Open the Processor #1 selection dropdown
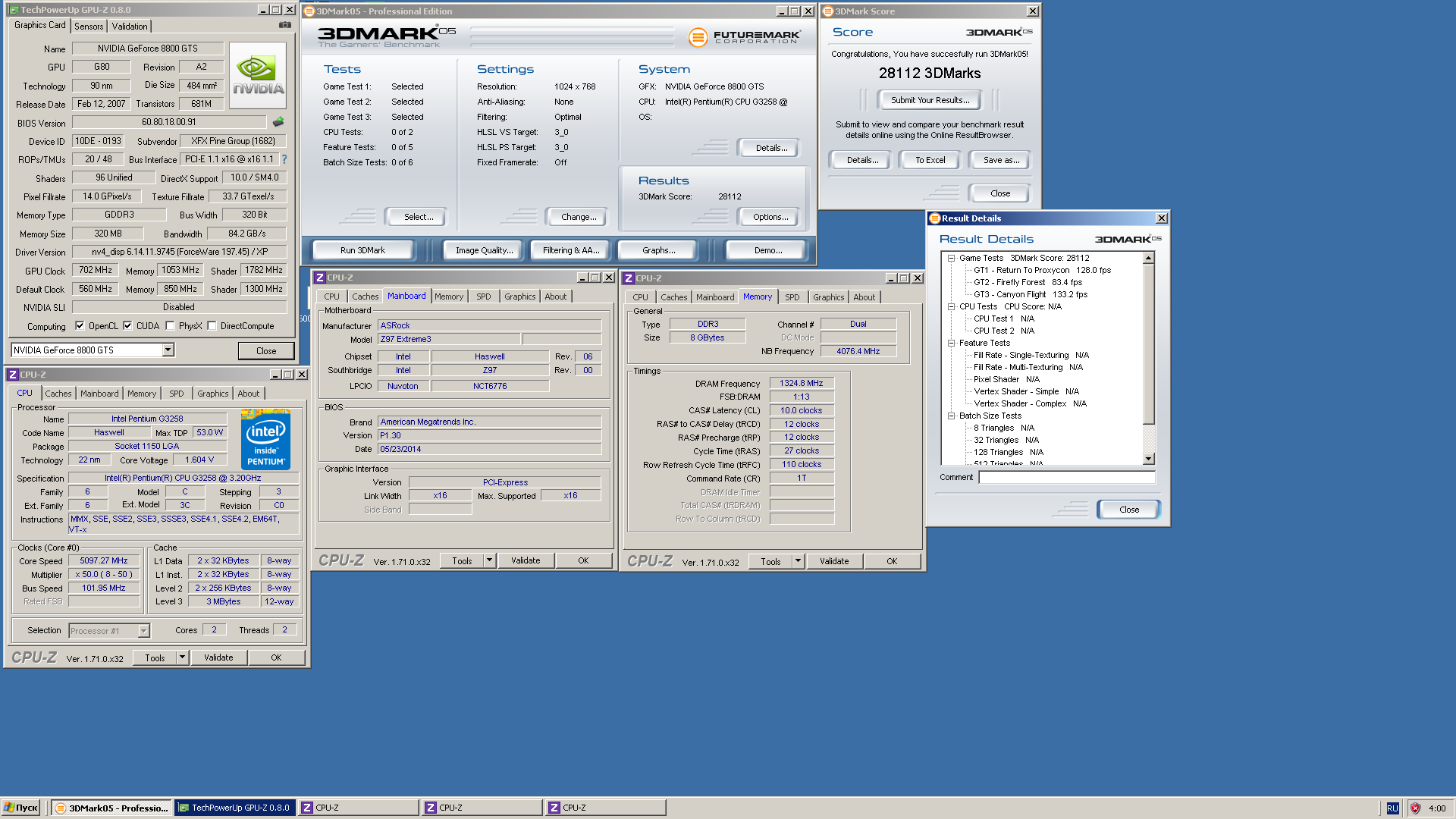Viewport: 1456px width, 819px height. (x=143, y=631)
